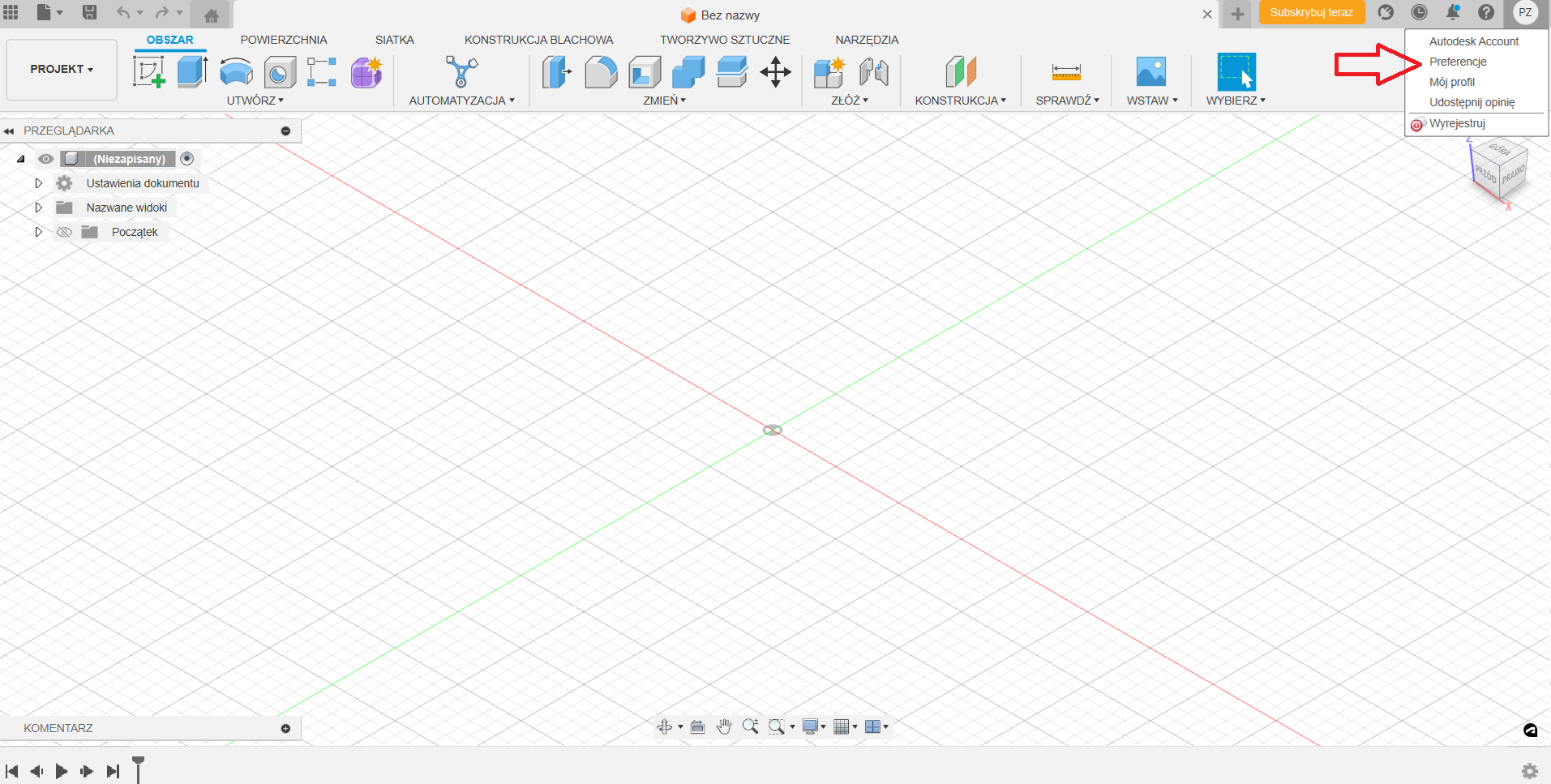Open the Joint tool icon
Viewport: 1551px width, 784px height.
point(873,72)
